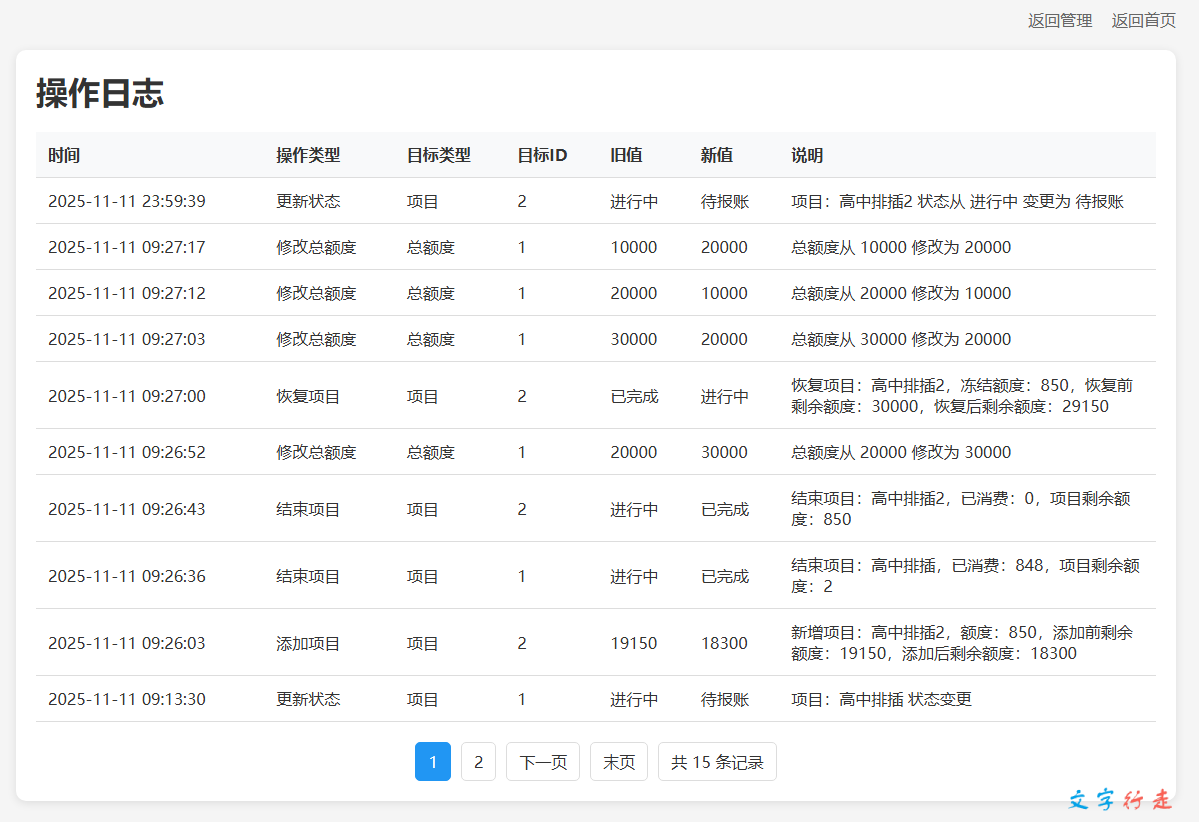The height and width of the screenshot is (822, 1199).
Task: Click the 时间 column header
Action: (x=64, y=155)
